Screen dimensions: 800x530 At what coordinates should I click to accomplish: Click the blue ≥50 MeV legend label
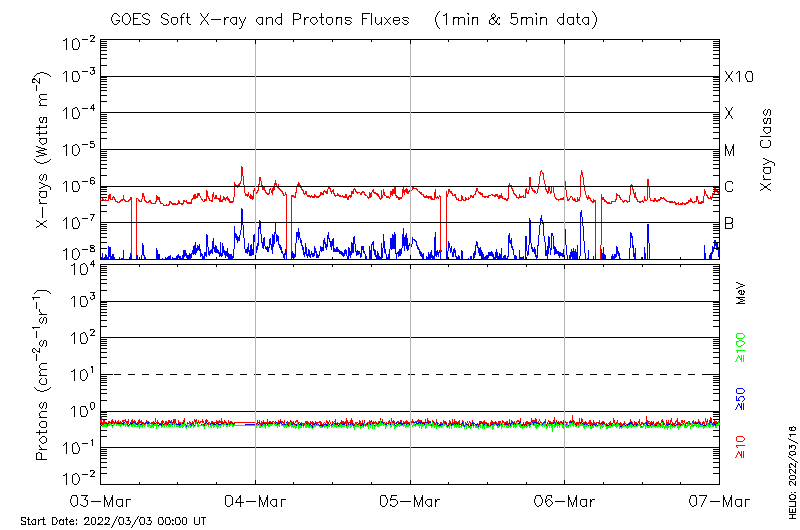(741, 400)
